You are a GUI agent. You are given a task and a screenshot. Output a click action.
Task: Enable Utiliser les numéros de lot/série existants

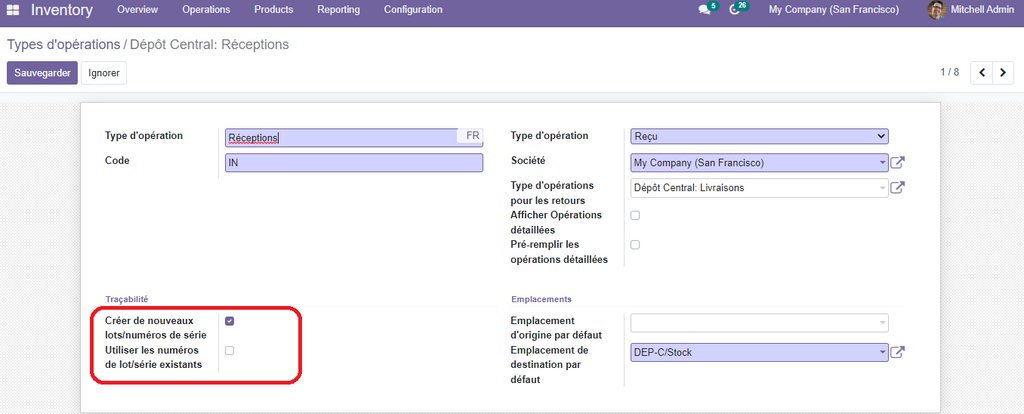pos(230,351)
